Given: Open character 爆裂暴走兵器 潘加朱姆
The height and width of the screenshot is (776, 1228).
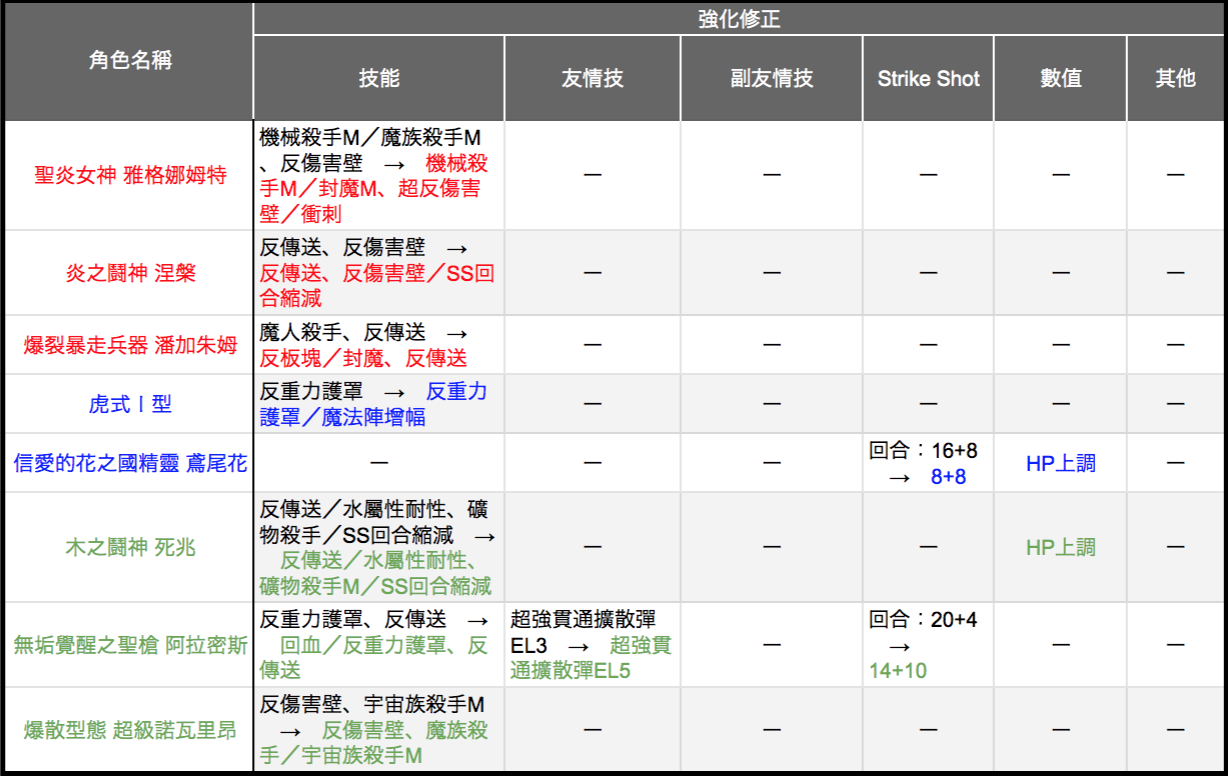Looking at the screenshot, I should pyautogui.click(x=130, y=345).
